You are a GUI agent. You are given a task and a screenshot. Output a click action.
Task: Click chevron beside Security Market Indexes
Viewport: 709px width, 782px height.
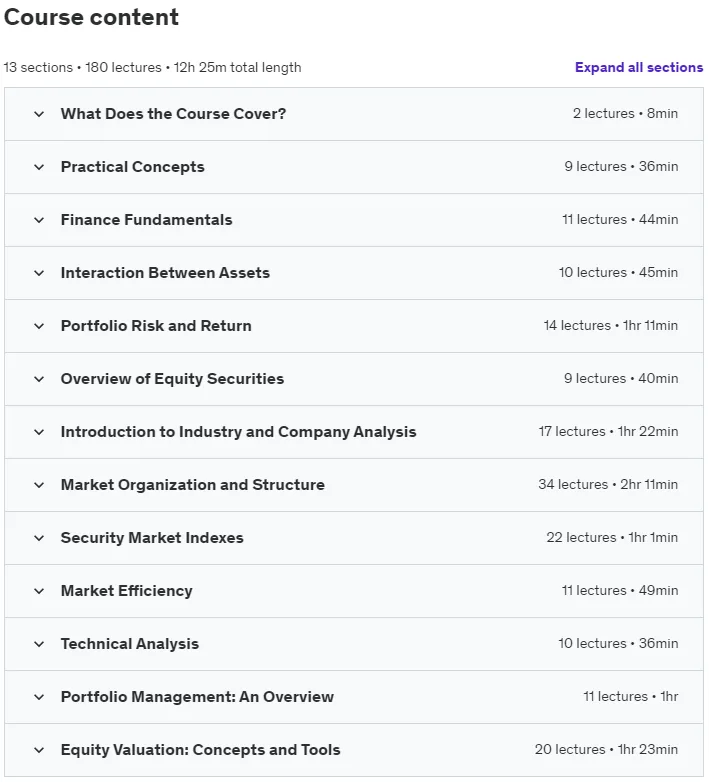[x=39, y=538]
